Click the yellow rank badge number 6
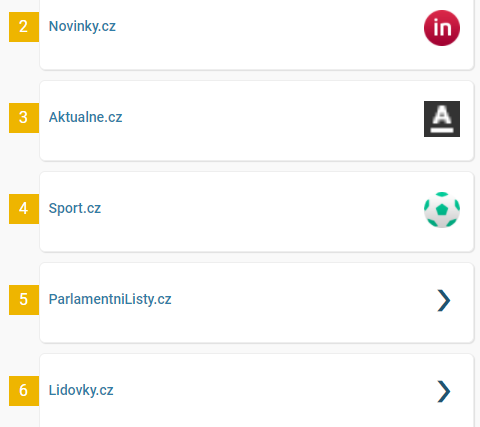The image size is (480, 427). point(24,391)
